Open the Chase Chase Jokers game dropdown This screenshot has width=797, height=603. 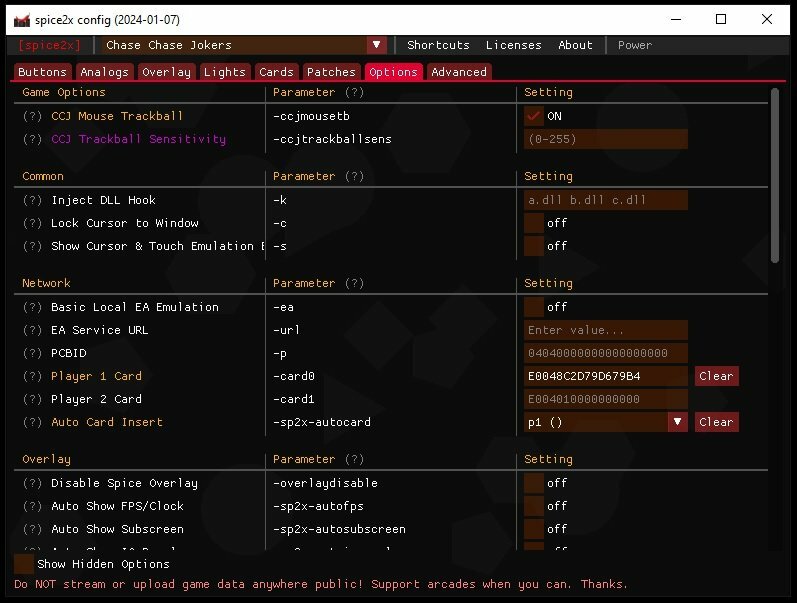pyautogui.click(x=376, y=45)
